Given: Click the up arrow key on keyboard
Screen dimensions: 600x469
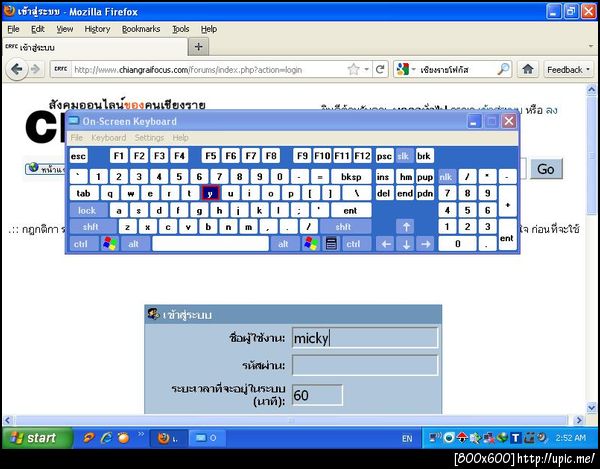Looking at the screenshot, I should tap(406, 226).
